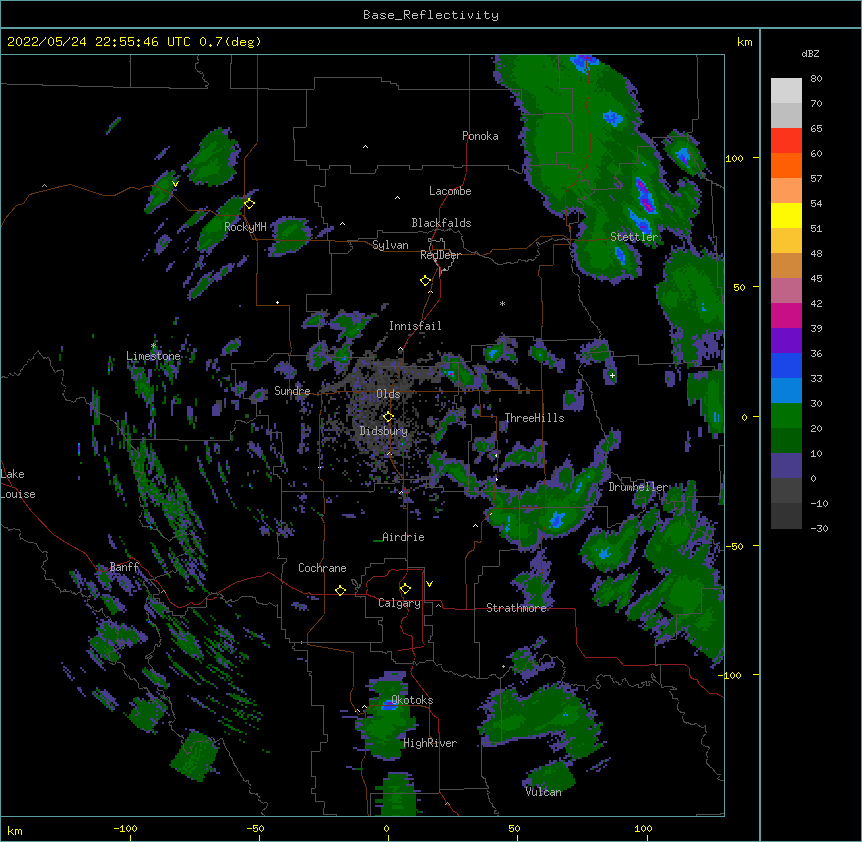This screenshot has width=862, height=842.
Task: Click the Airdrie city label
Action: [x=403, y=537]
